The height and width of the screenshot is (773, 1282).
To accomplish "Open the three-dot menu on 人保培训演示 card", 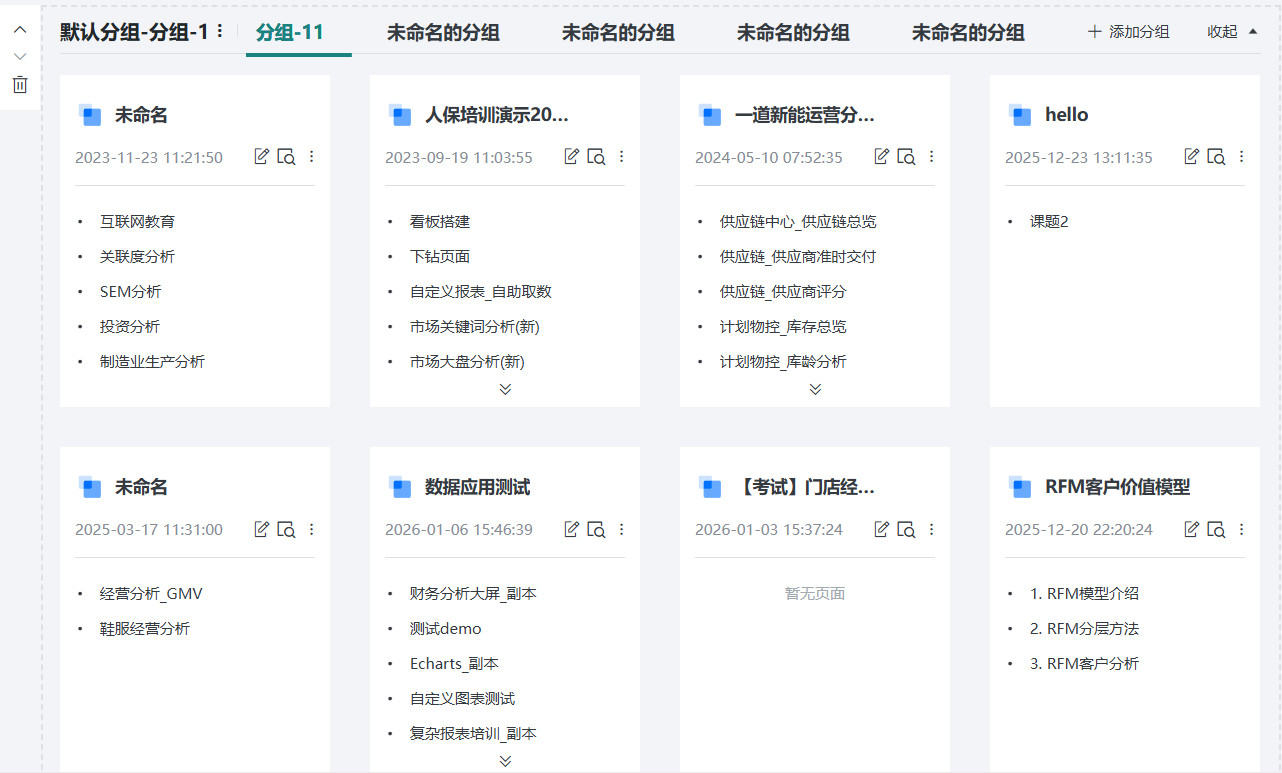I will pos(621,156).
